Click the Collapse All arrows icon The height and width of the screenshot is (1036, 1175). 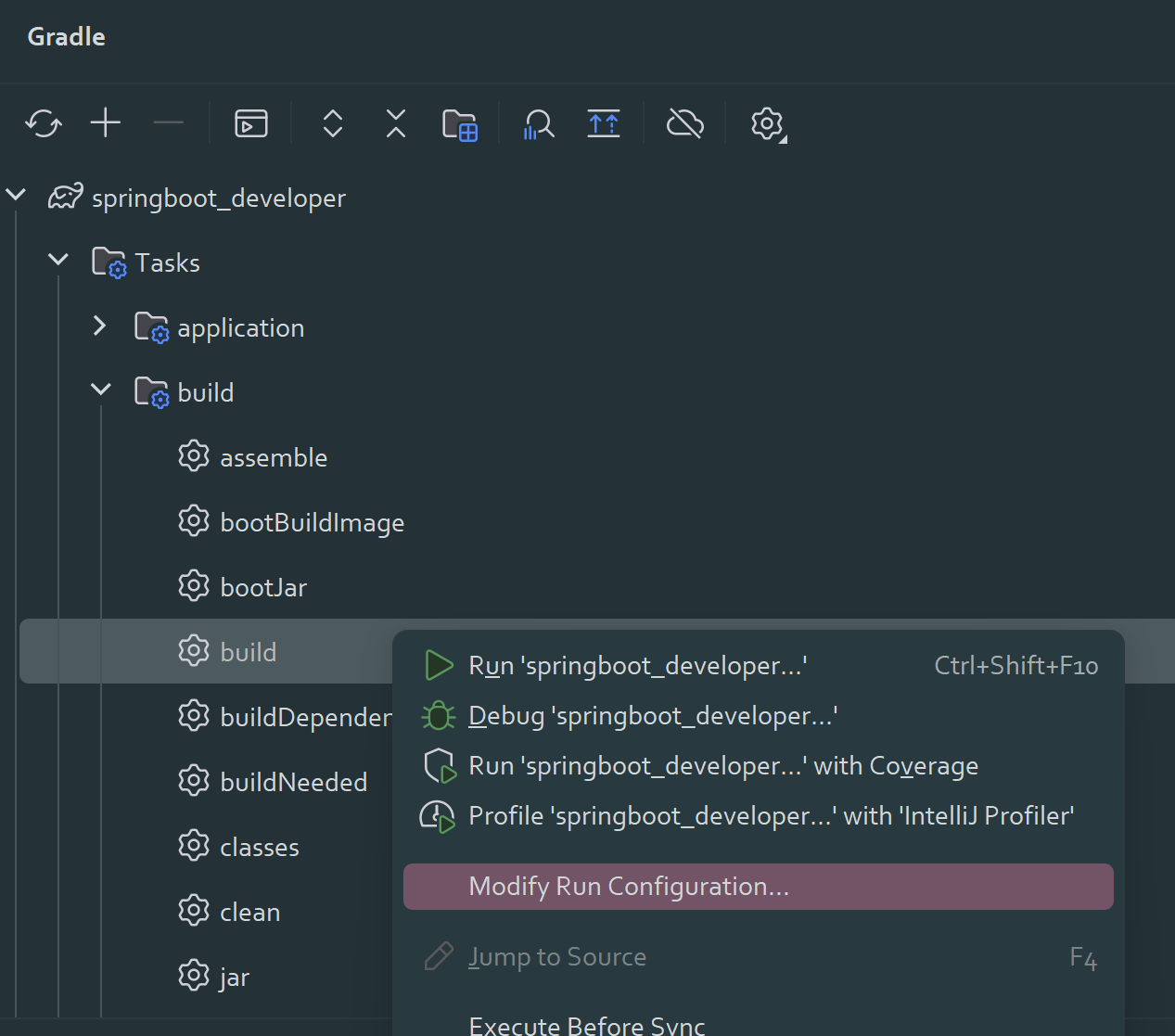[396, 122]
